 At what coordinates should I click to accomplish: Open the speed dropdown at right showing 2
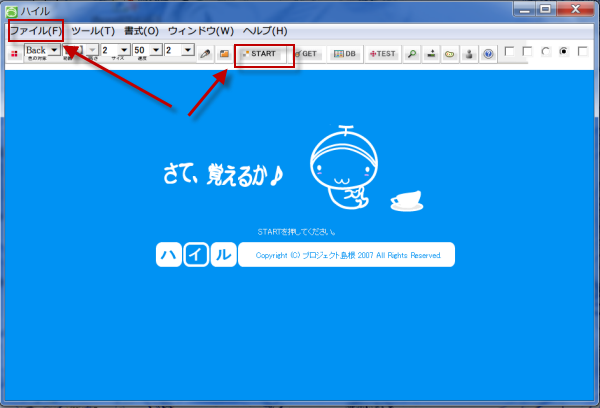coord(187,50)
